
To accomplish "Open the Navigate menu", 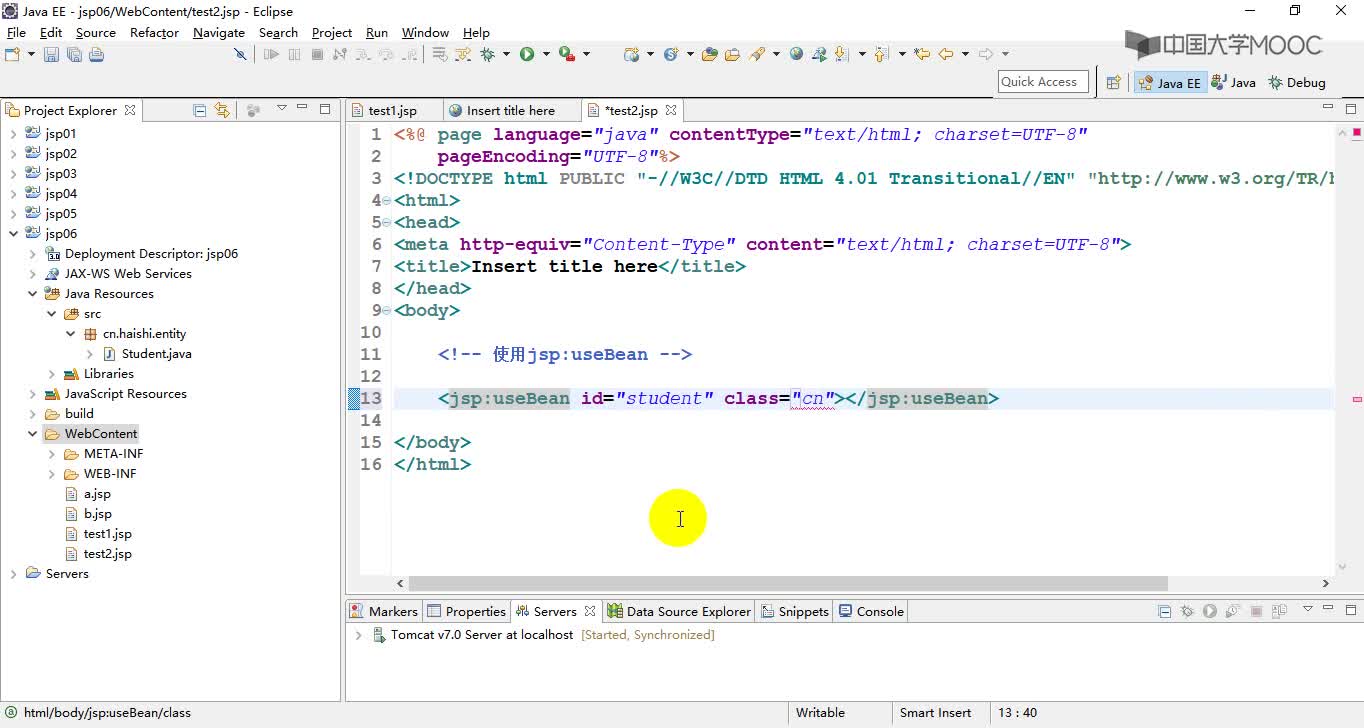I will (219, 33).
